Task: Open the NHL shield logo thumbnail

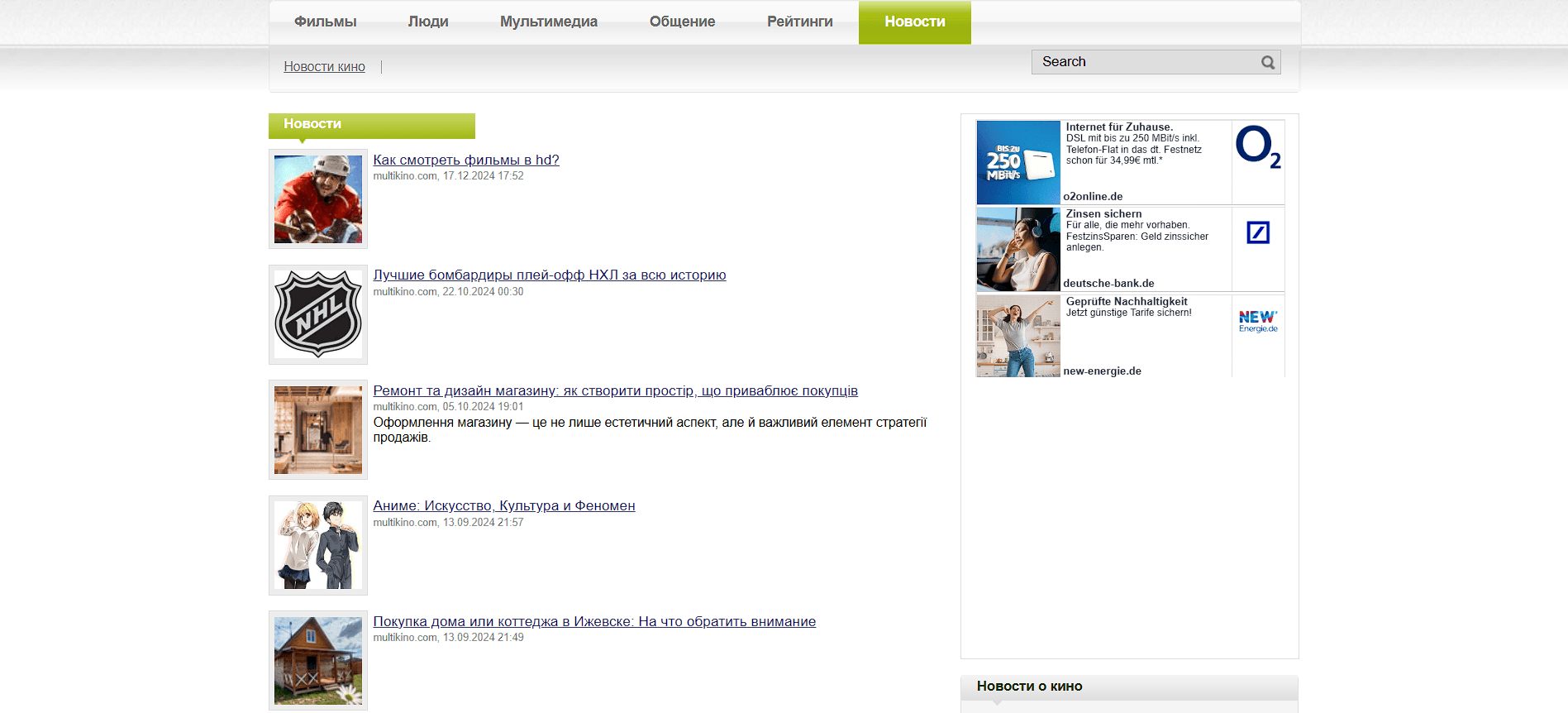Action: click(318, 314)
